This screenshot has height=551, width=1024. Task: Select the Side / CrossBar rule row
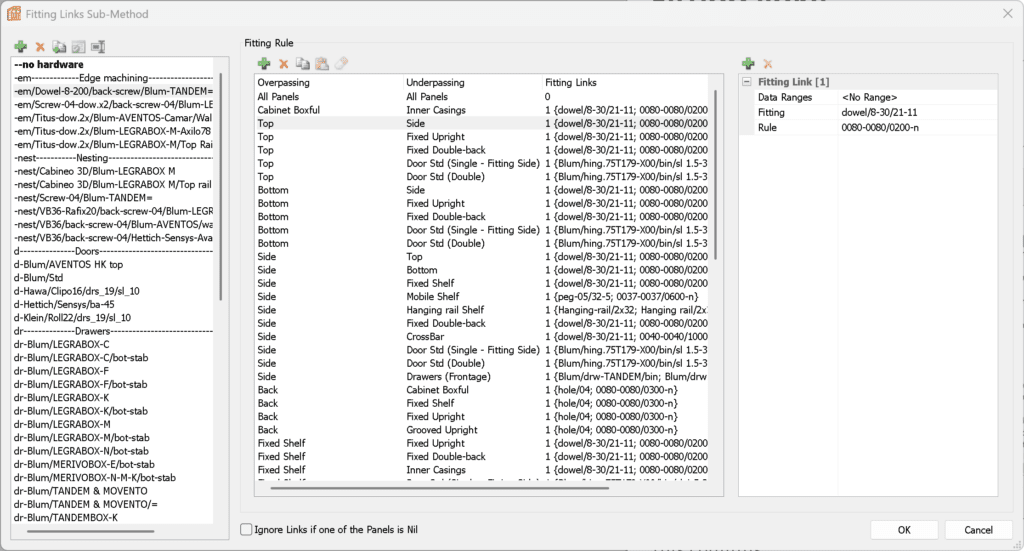click(481, 336)
